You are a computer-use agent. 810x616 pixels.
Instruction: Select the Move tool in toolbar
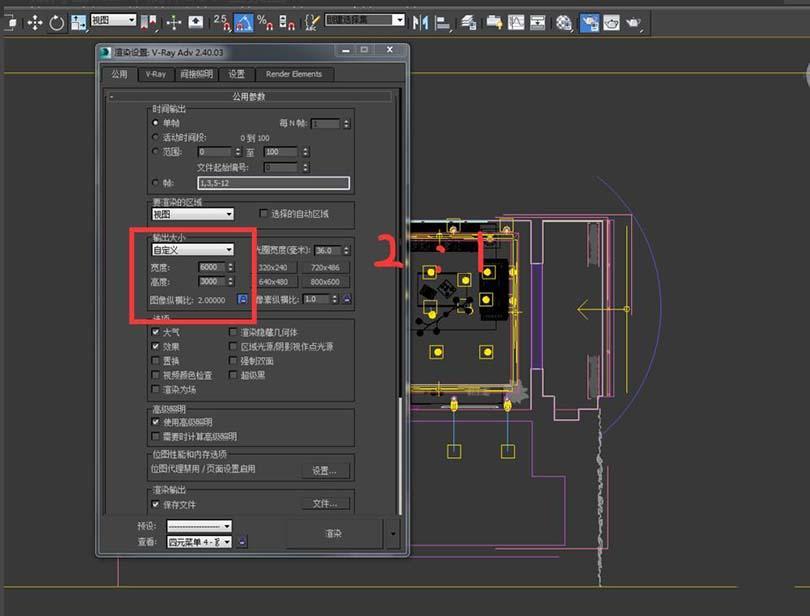[x=35, y=21]
